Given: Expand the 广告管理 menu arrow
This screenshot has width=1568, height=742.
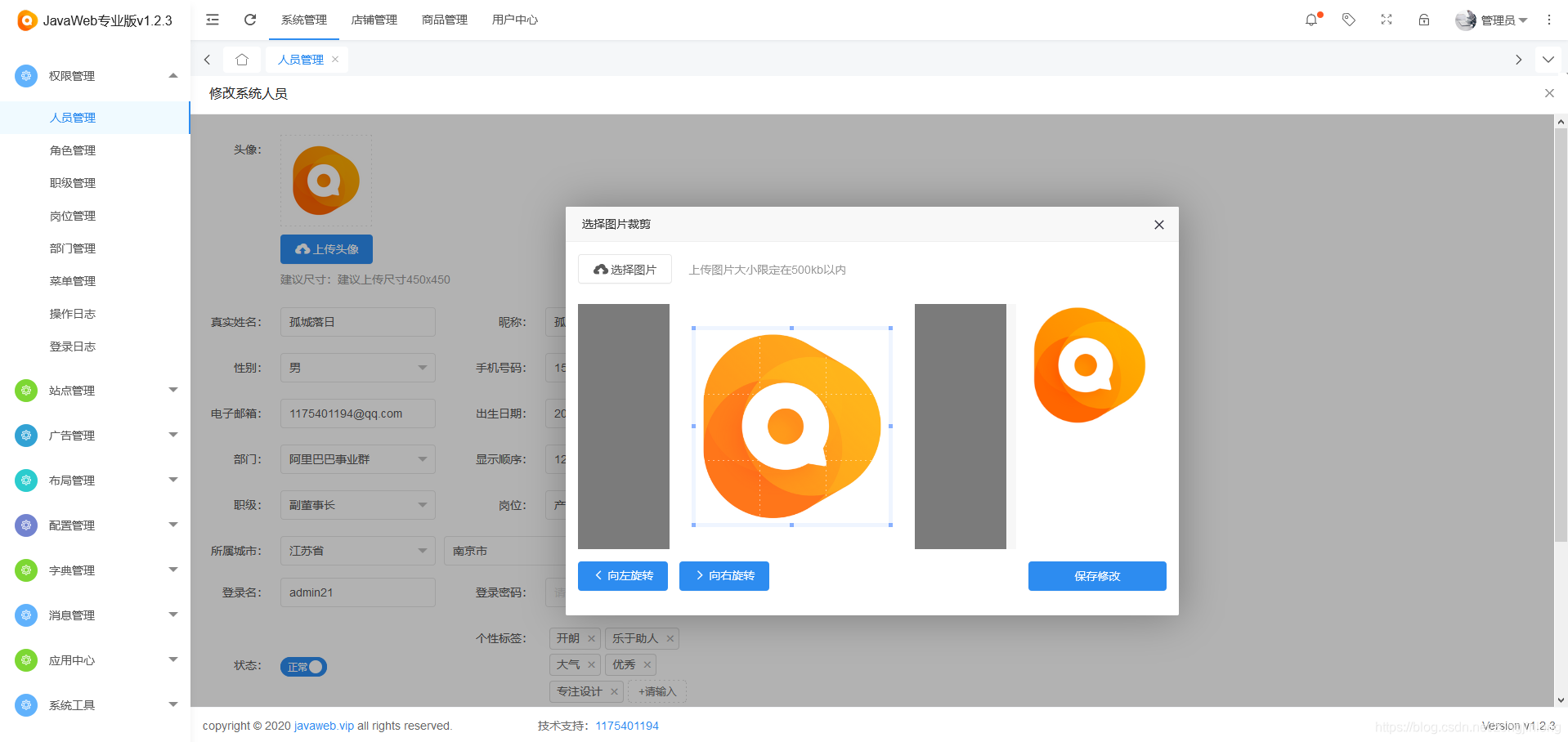Looking at the screenshot, I should coord(173,435).
